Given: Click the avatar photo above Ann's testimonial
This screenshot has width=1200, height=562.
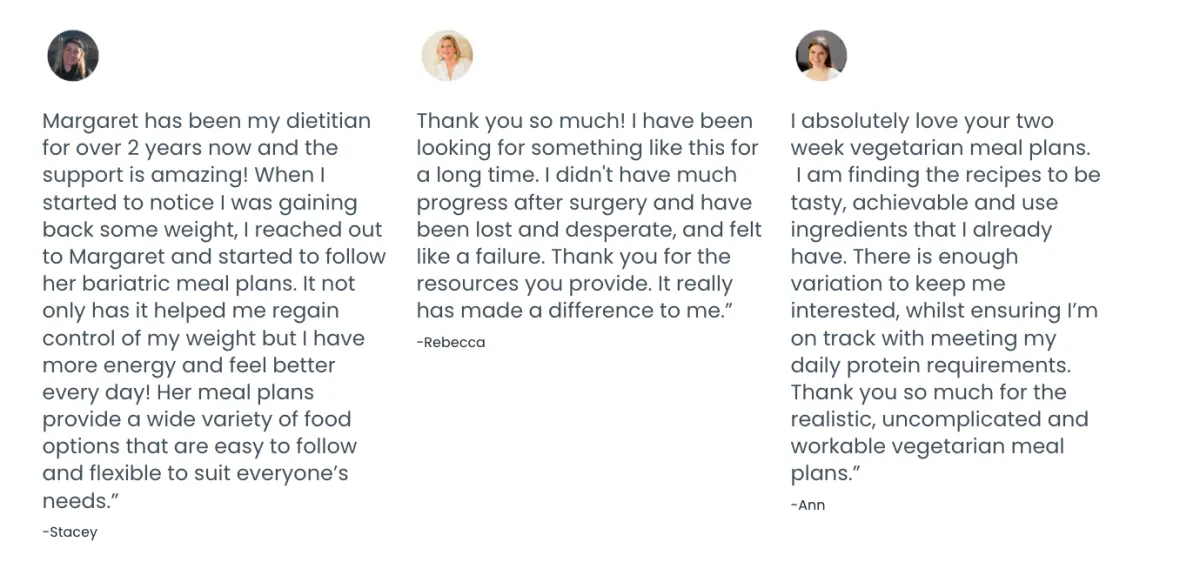Looking at the screenshot, I should [821, 55].
